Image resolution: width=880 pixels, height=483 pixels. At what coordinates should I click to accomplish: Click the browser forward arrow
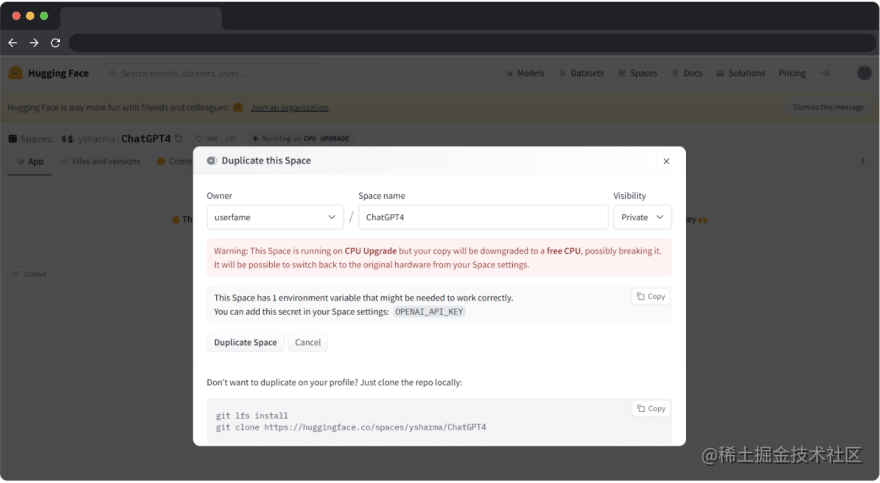tap(34, 43)
